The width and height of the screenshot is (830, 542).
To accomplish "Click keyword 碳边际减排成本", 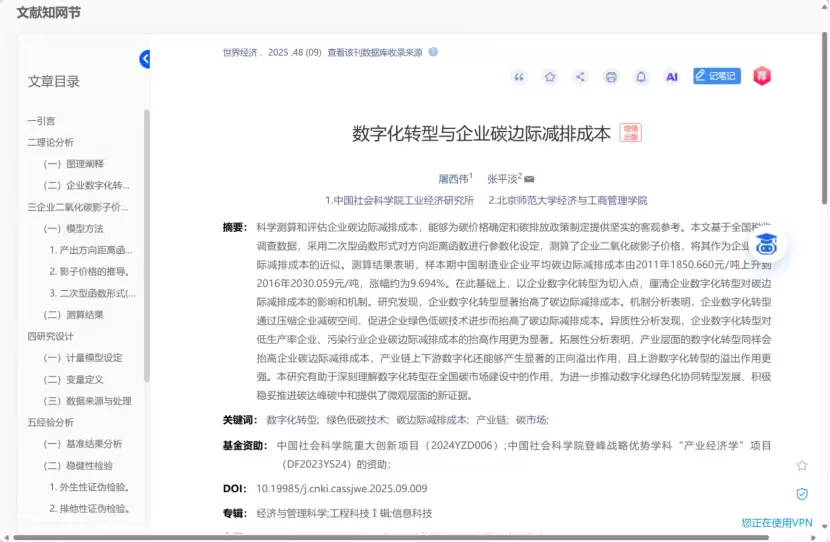I will click(431, 420).
